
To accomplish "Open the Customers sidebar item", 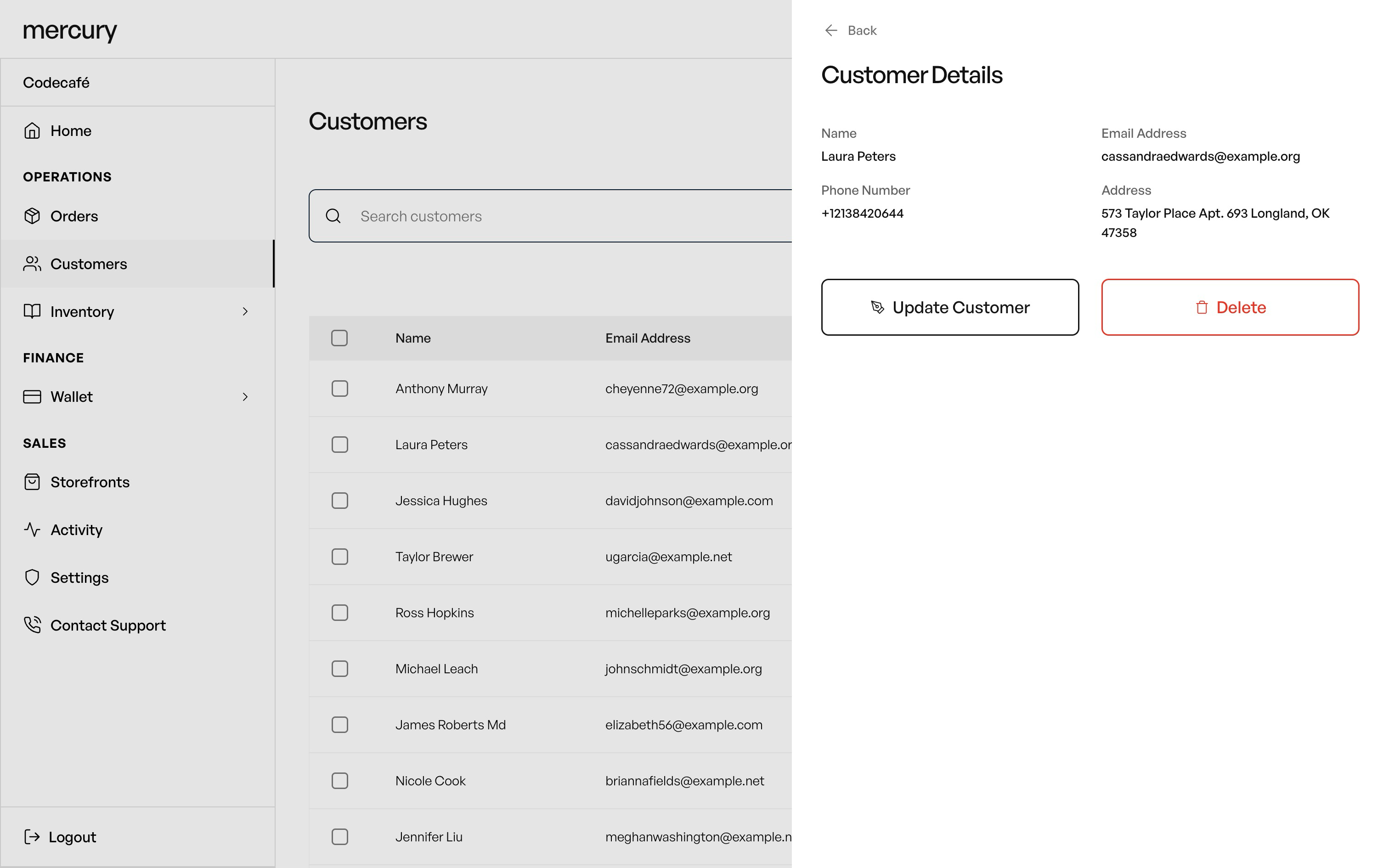I will point(88,264).
